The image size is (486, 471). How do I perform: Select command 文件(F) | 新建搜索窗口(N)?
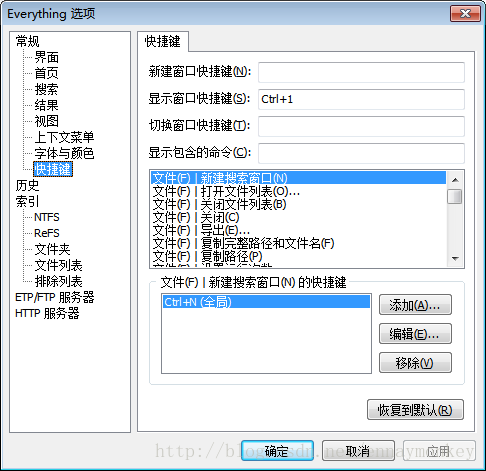click(298, 178)
